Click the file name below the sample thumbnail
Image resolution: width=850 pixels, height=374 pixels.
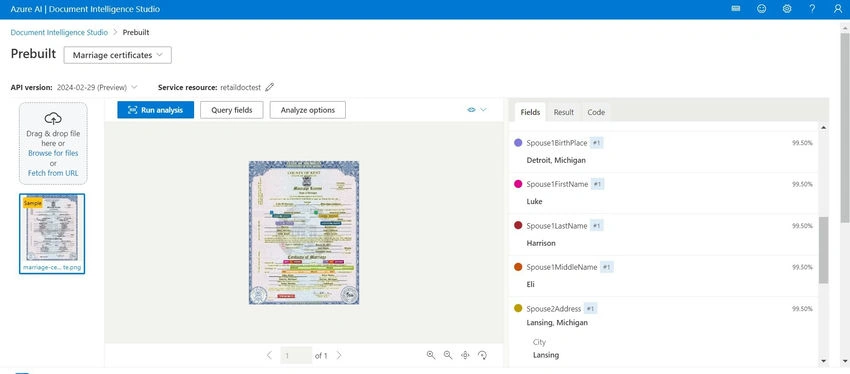point(52,268)
